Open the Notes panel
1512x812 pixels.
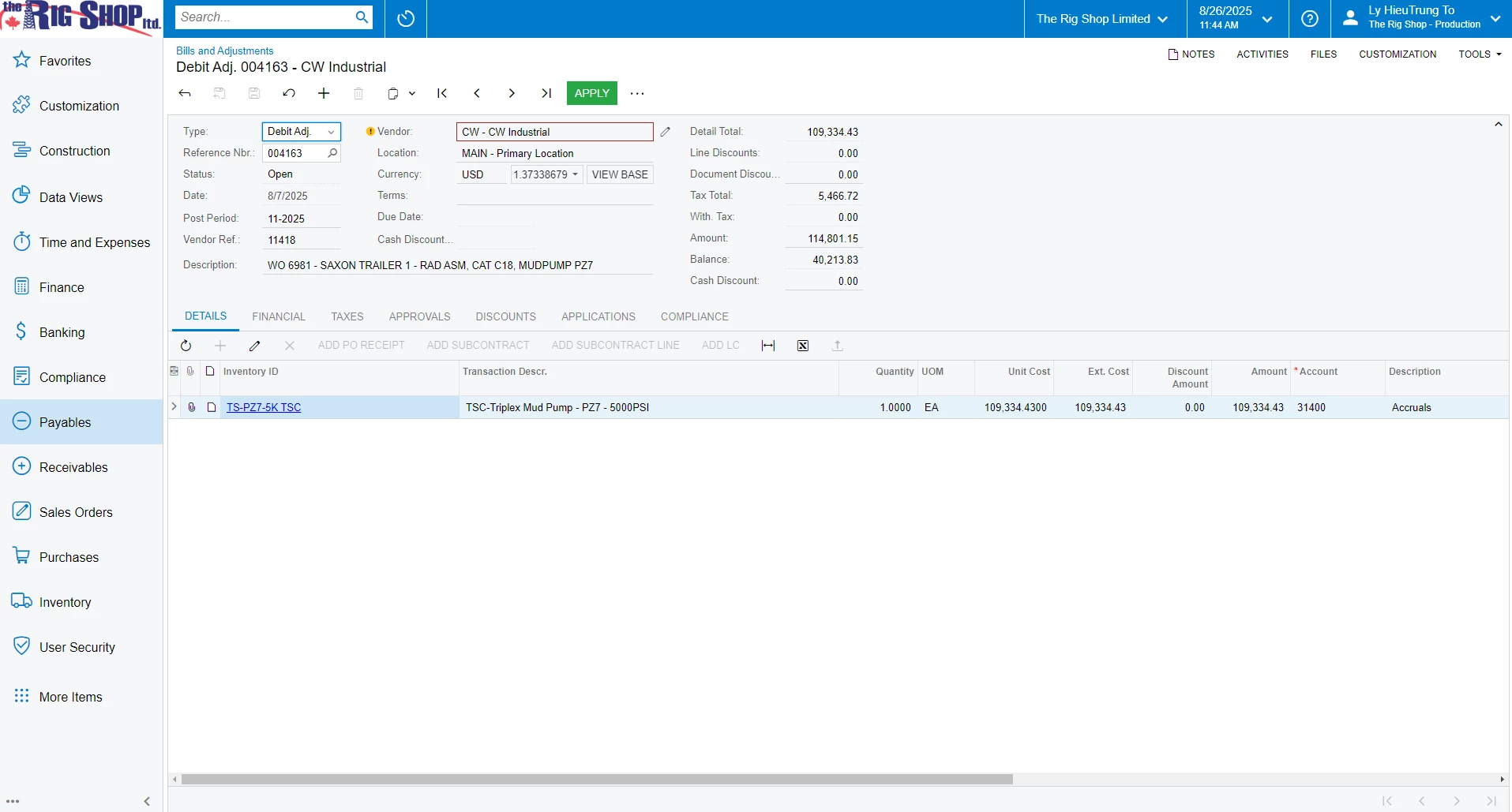[x=1191, y=54]
